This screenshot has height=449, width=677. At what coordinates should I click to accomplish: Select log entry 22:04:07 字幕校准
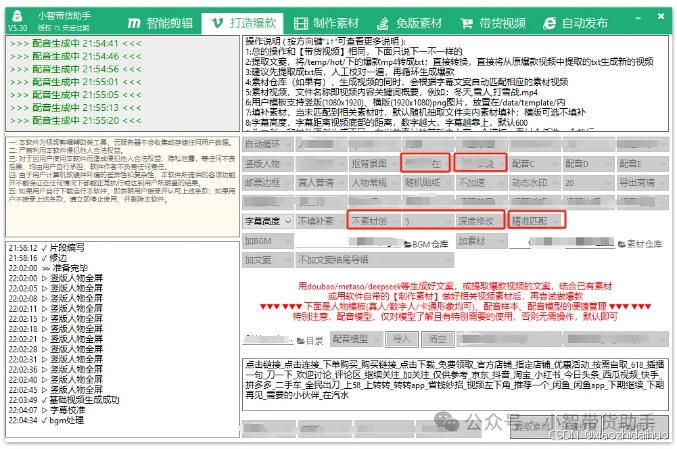[47, 410]
